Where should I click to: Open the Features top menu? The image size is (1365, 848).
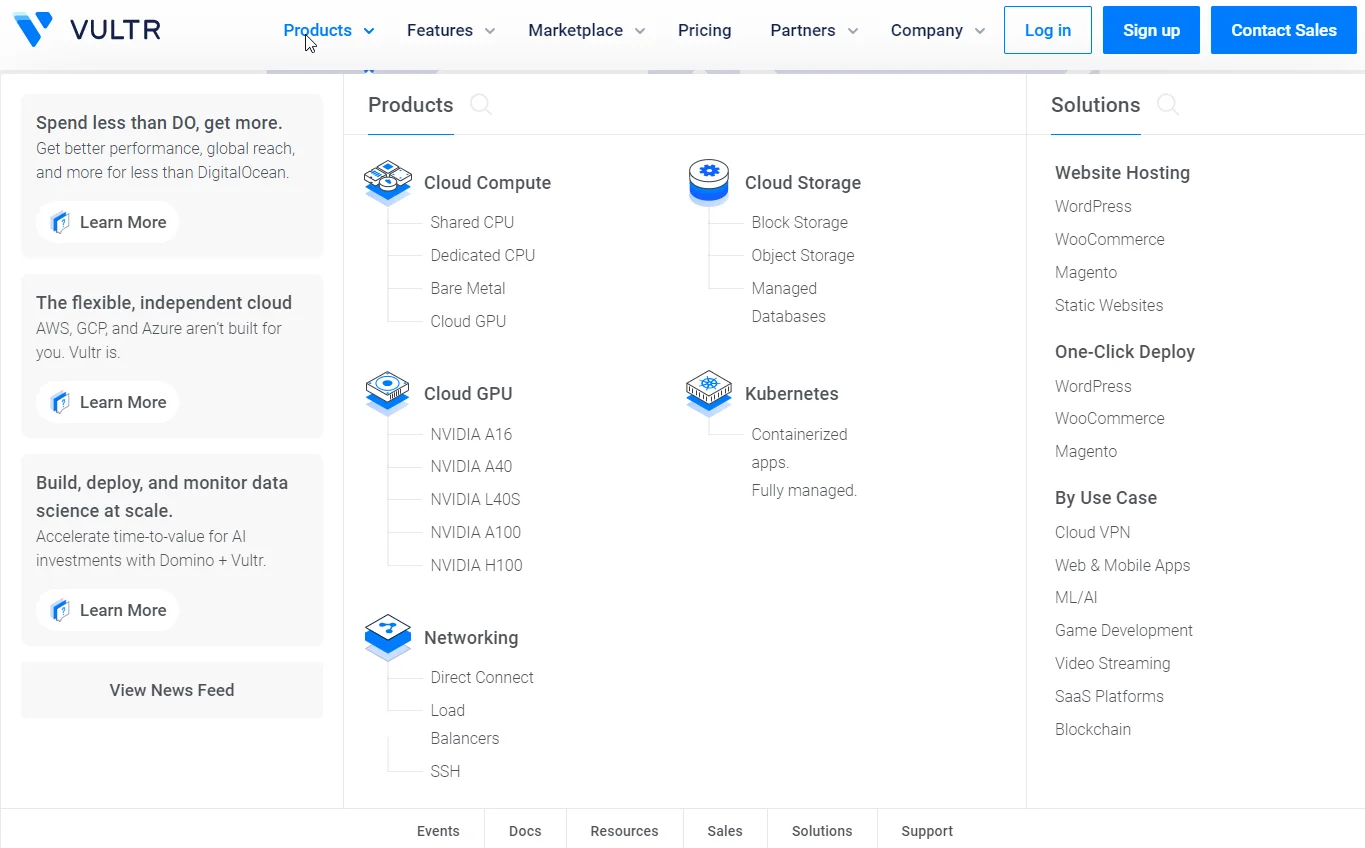(440, 30)
